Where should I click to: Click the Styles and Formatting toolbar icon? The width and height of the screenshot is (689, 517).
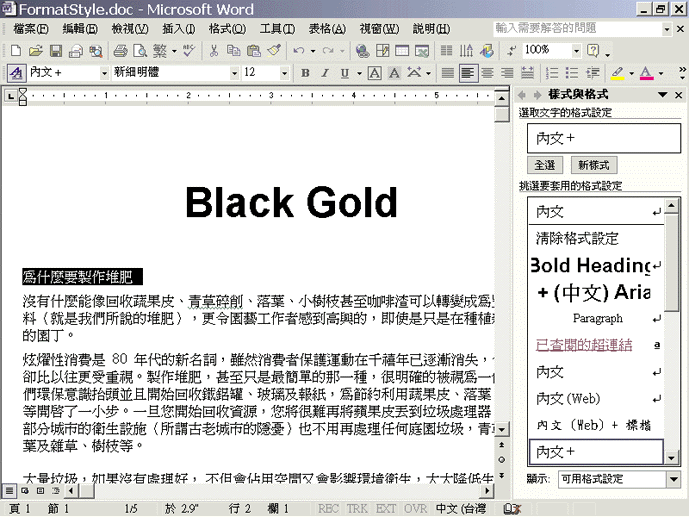point(16,73)
